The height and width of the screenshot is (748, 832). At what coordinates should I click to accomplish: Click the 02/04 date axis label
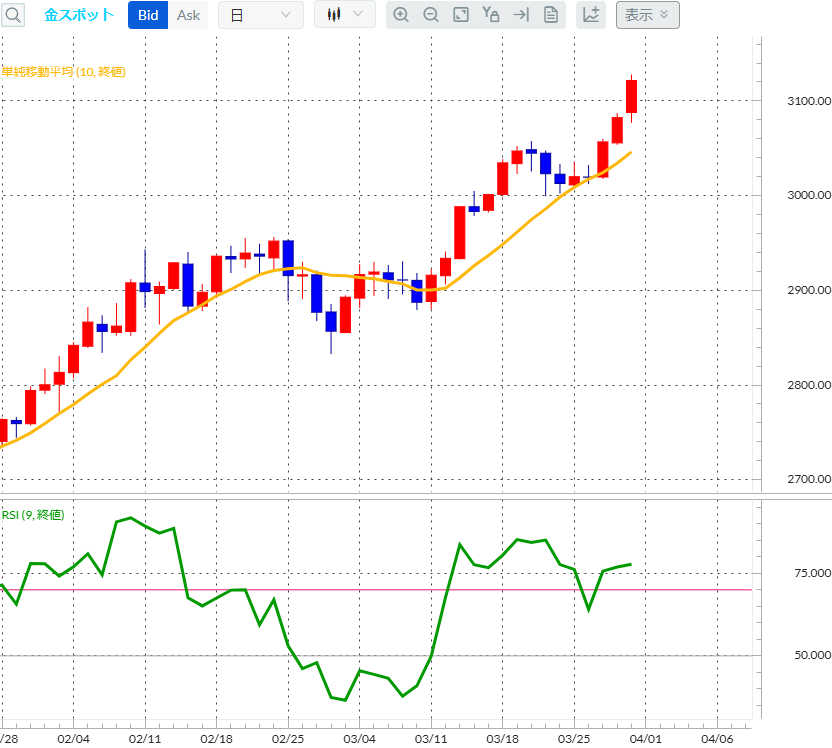[x=73, y=738]
